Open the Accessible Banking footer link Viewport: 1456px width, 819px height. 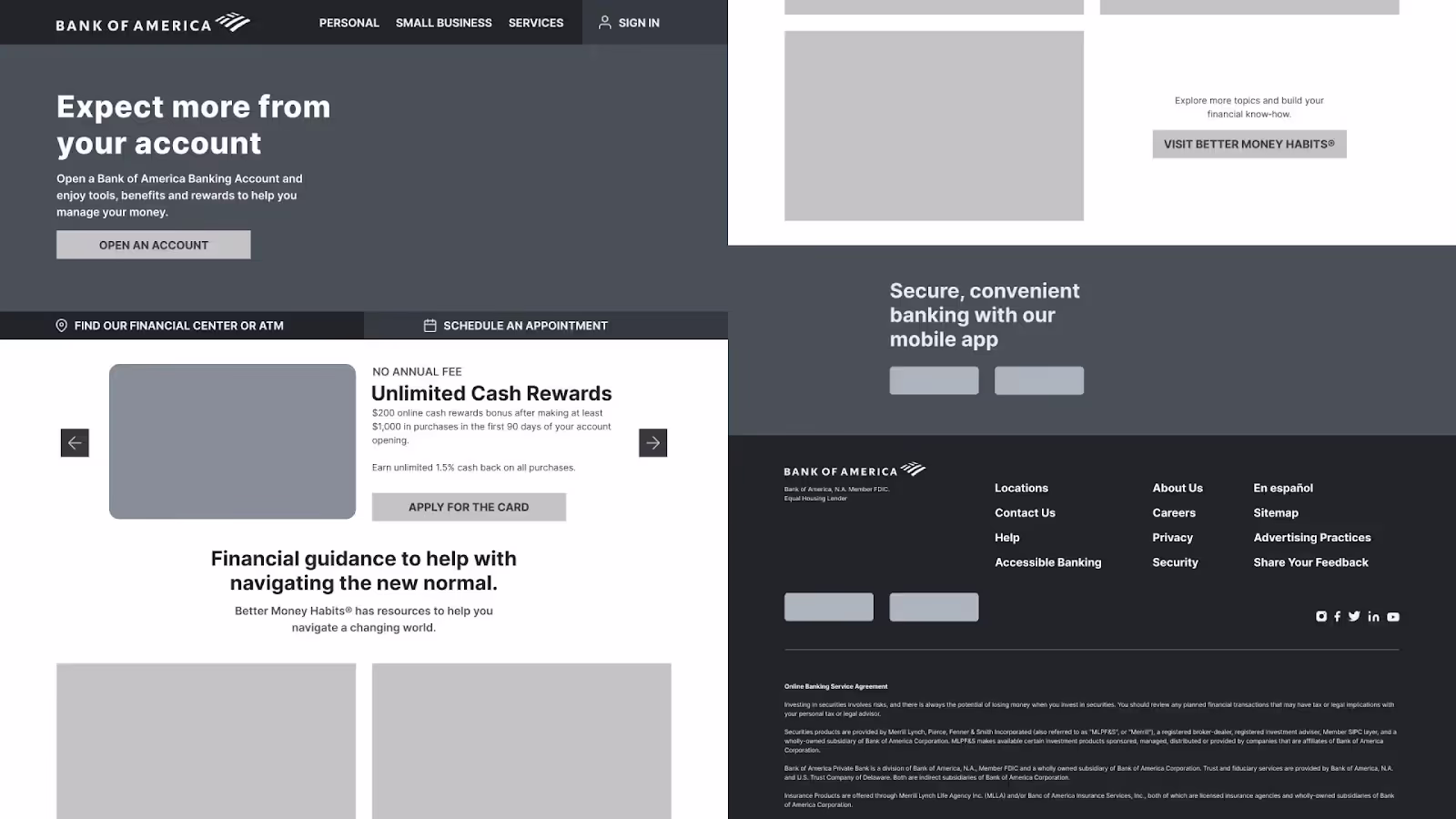pyautogui.click(x=1047, y=562)
